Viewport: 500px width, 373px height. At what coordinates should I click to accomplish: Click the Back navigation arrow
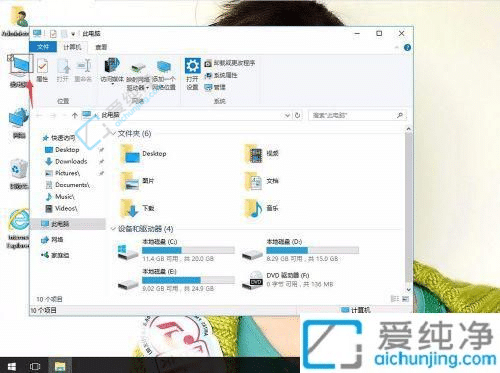[x=39, y=115]
